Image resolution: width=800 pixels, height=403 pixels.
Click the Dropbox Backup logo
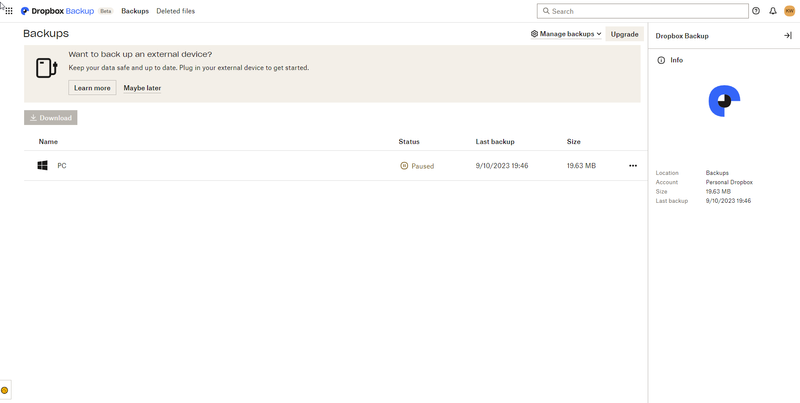click(x=57, y=11)
